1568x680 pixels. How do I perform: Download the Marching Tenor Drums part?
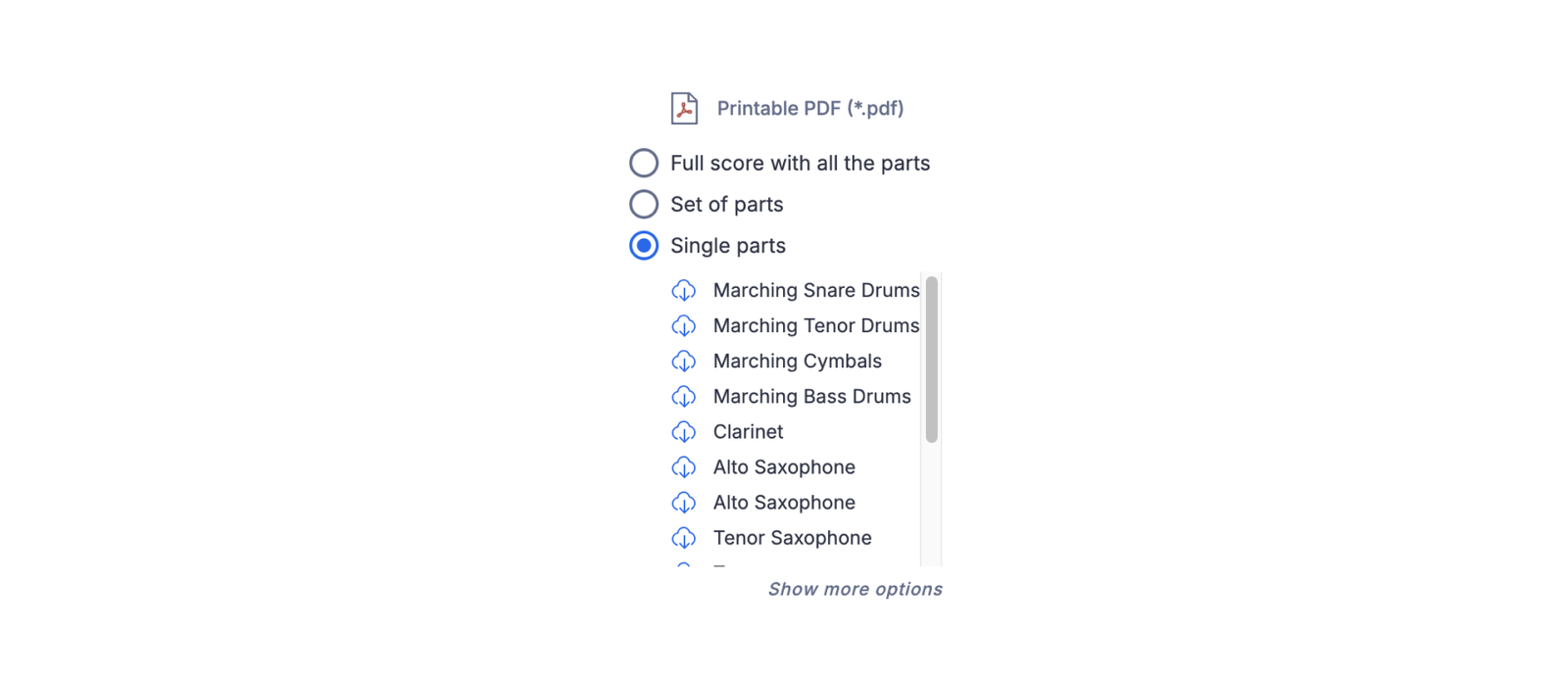[683, 325]
